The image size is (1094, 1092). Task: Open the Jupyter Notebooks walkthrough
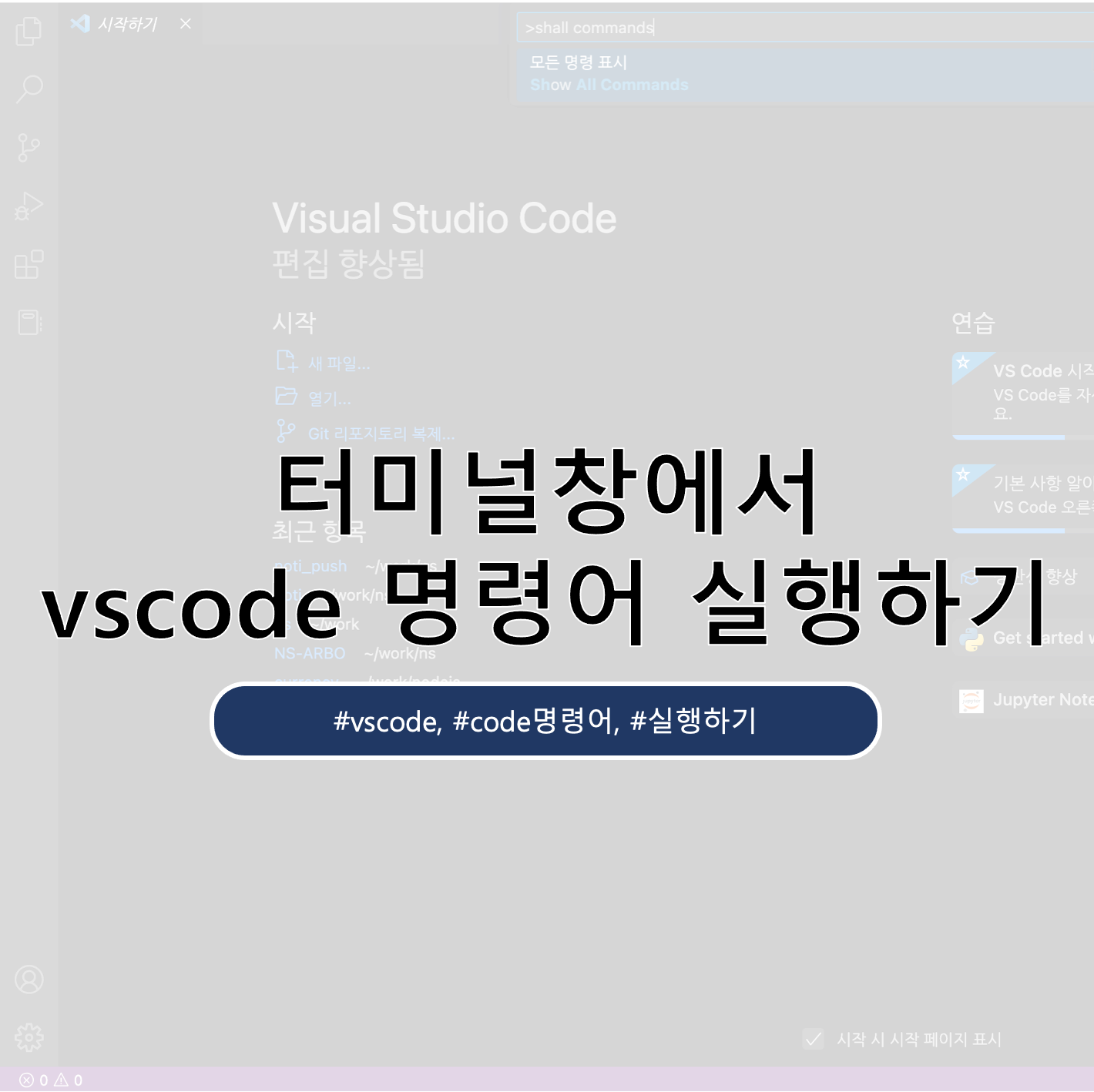coord(1023,700)
